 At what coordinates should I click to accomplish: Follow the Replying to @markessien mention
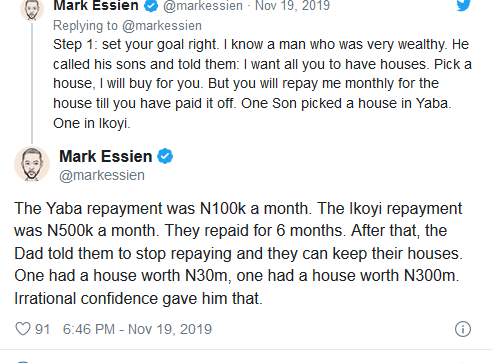(162, 26)
